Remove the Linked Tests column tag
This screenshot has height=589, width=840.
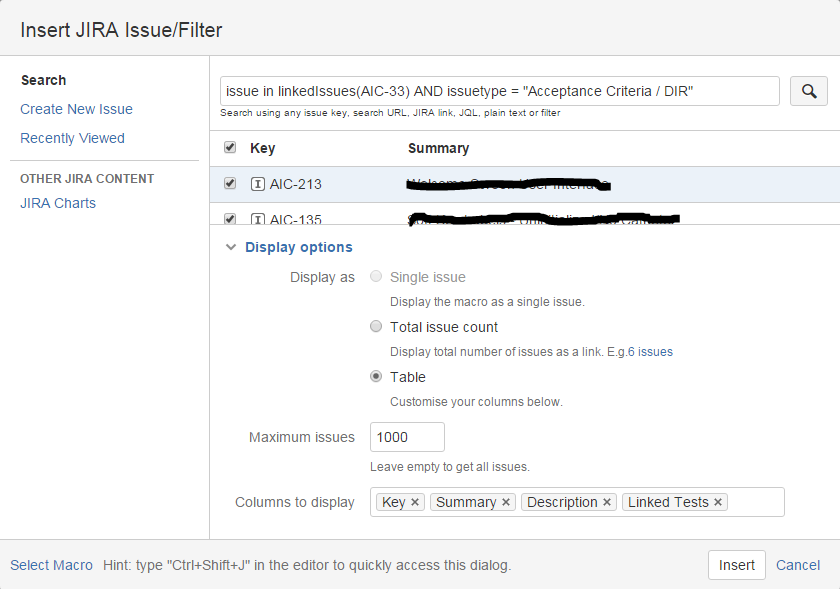point(718,502)
